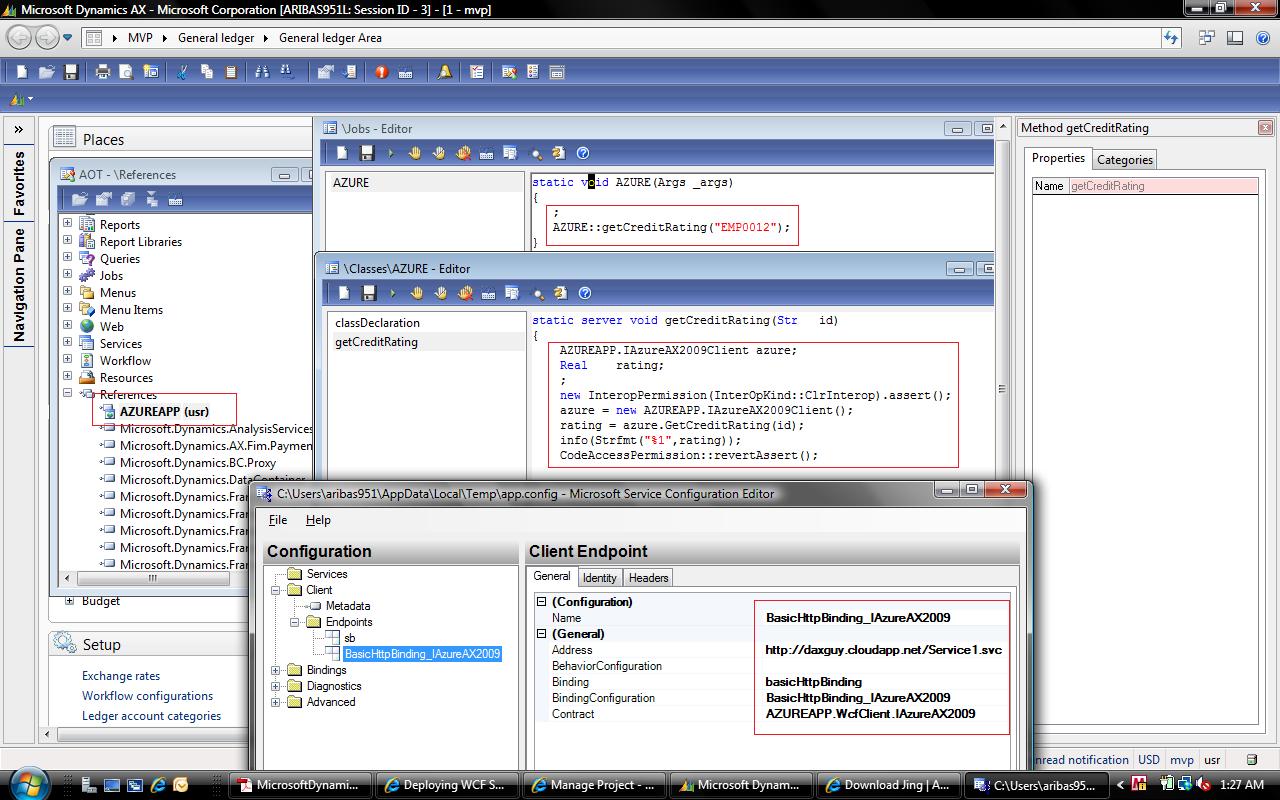Click red alert icon in main toolbar
1280x800 pixels.
pos(381,72)
